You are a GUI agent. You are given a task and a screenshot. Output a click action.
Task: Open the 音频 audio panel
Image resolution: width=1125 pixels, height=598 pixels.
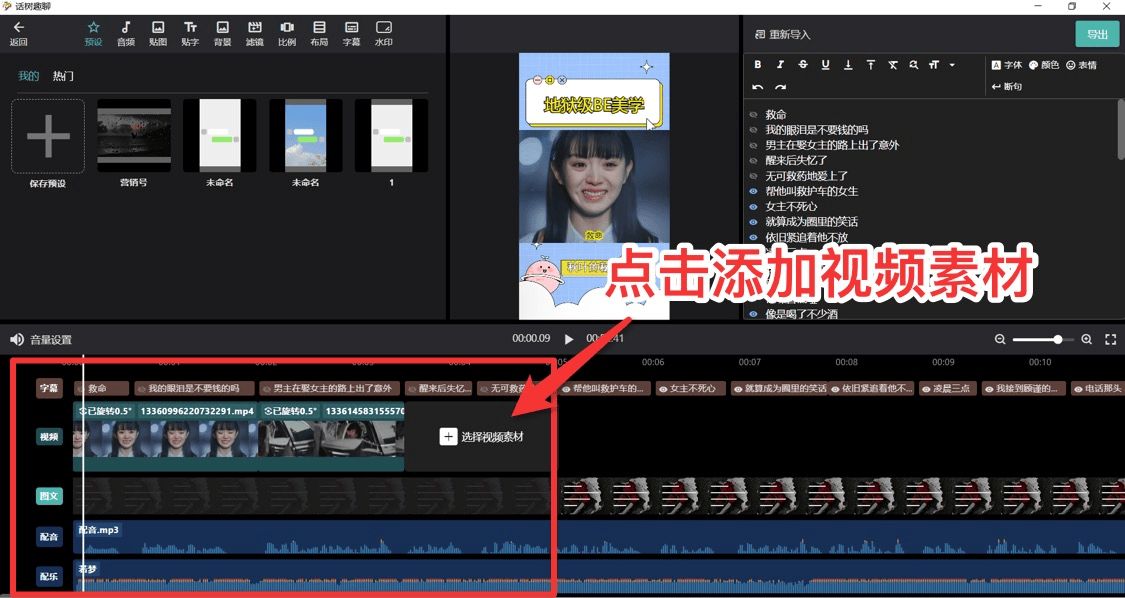125,33
